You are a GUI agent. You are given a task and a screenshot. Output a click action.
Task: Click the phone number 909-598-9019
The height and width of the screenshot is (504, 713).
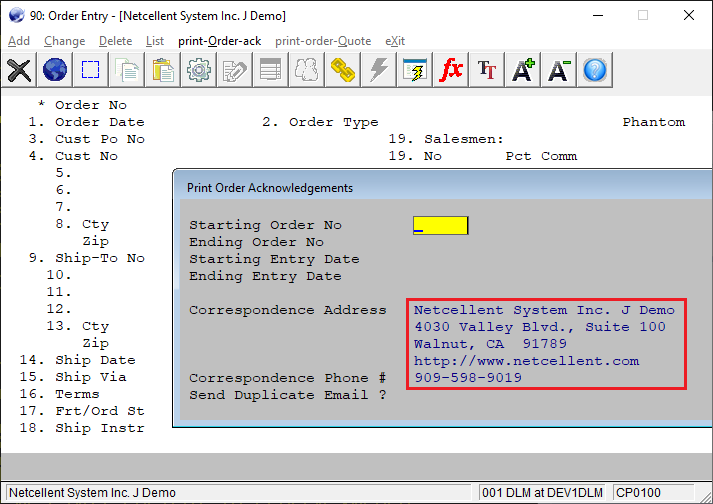pyautogui.click(x=468, y=378)
